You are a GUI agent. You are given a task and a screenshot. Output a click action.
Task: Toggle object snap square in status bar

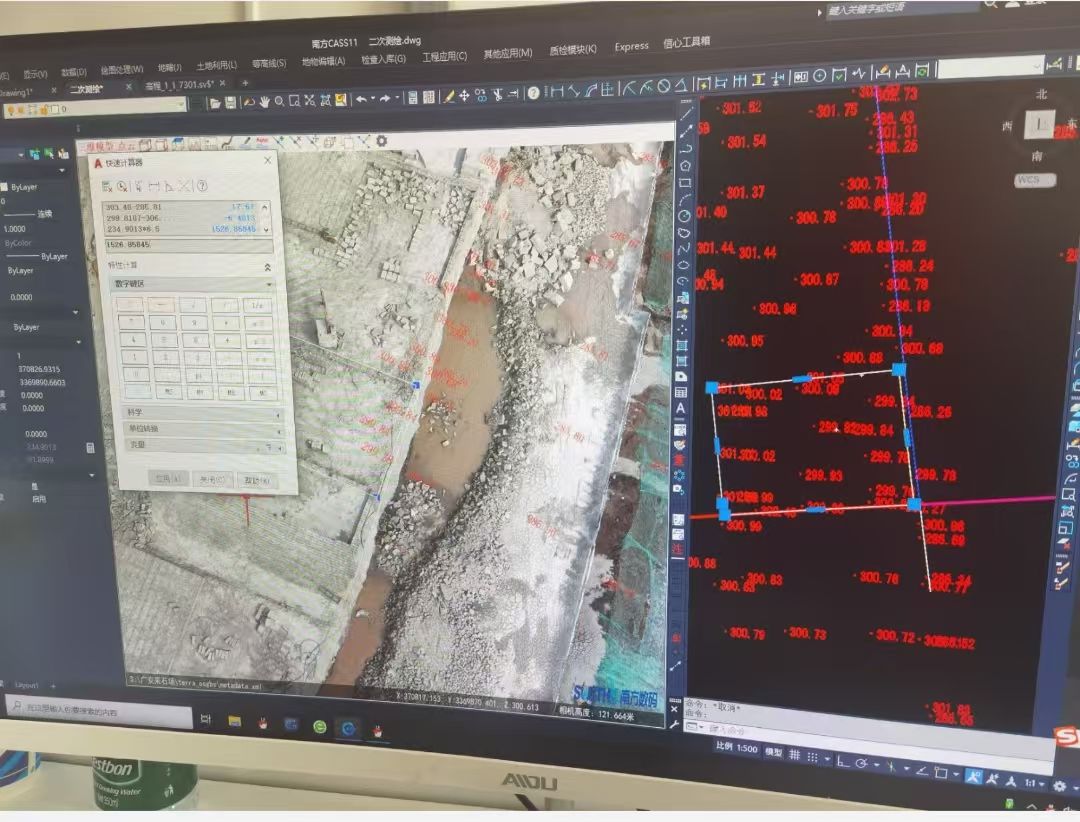click(941, 772)
